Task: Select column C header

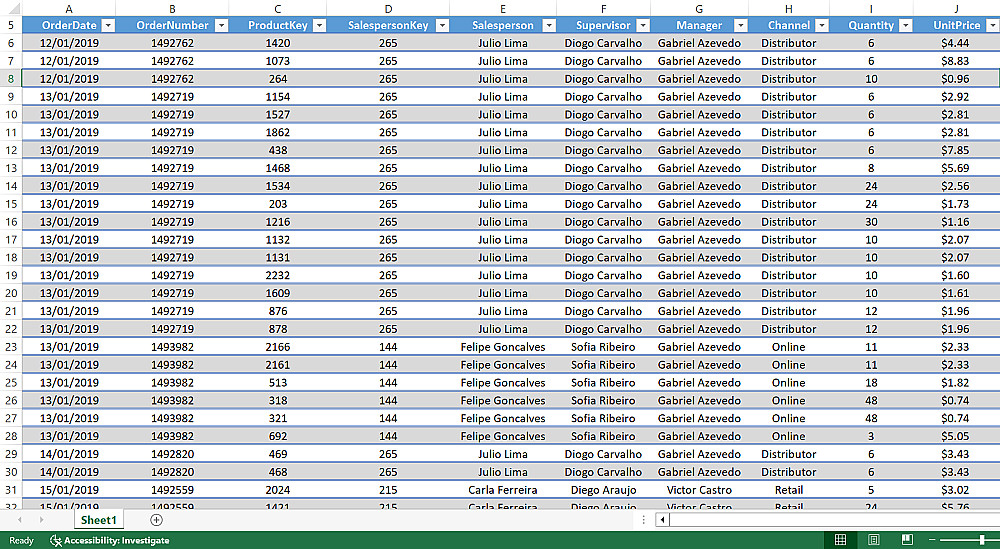Action: pos(277,9)
